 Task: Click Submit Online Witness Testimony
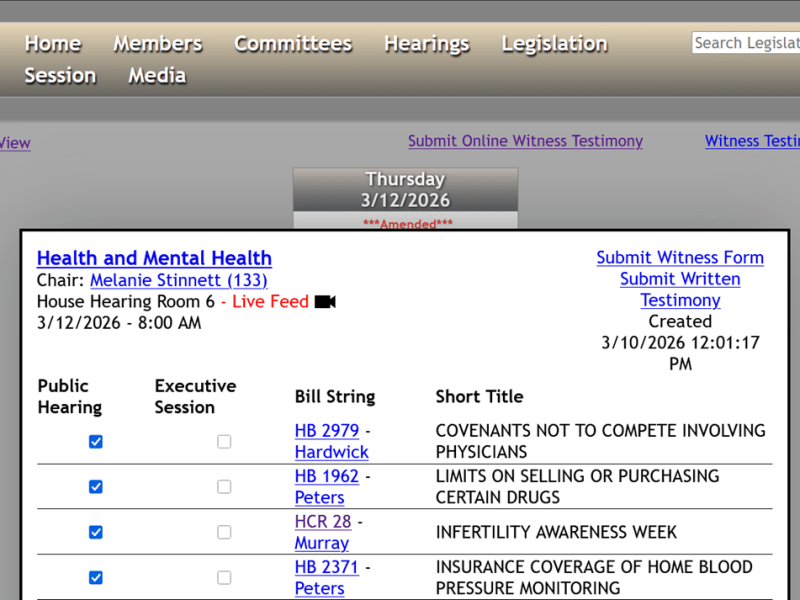(525, 141)
